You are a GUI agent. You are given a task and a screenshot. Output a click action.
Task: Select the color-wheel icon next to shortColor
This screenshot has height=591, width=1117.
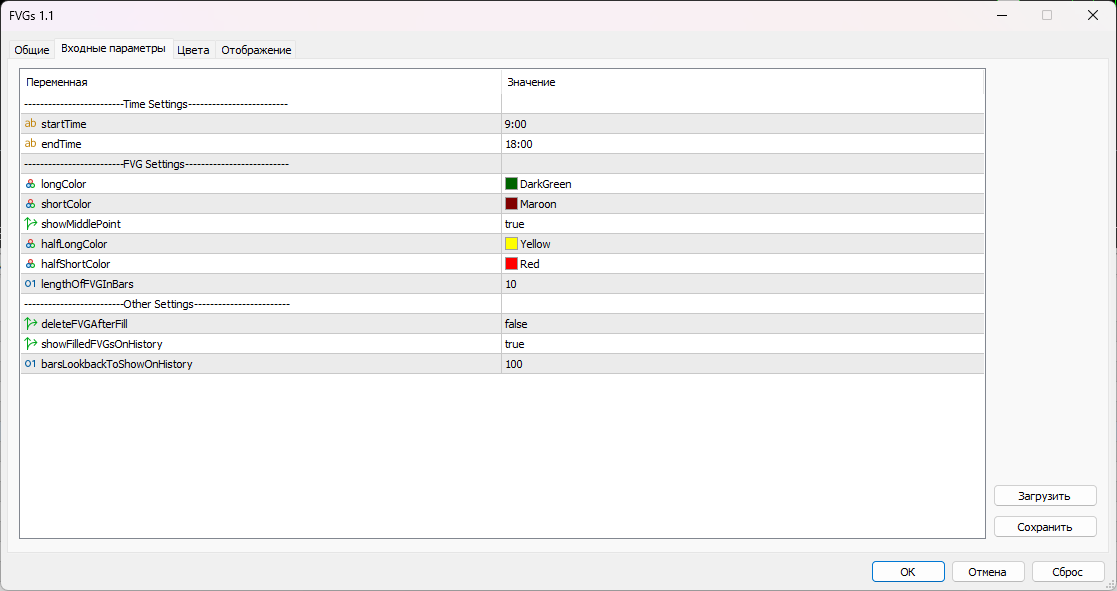[30, 203]
